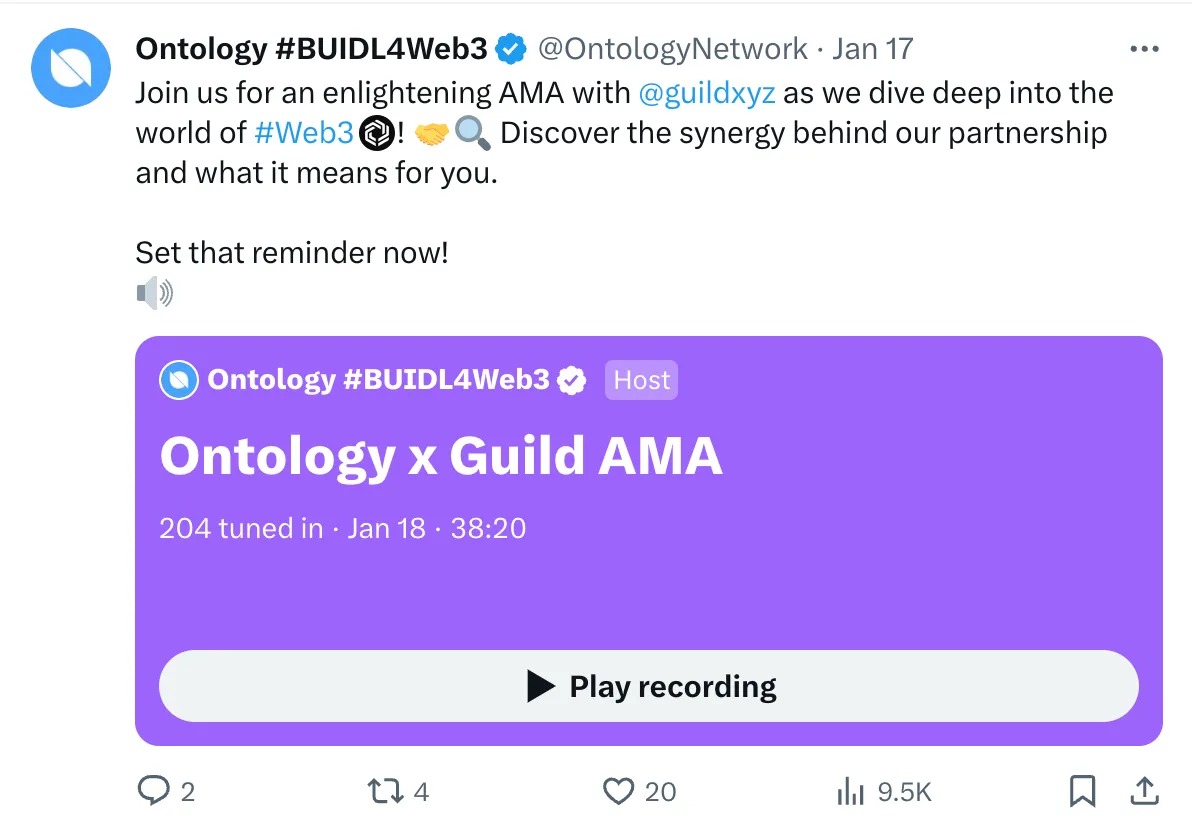Open the Ontology x Guild AMA title
This screenshot has height=832, width=1192.
tap(441, 456)
